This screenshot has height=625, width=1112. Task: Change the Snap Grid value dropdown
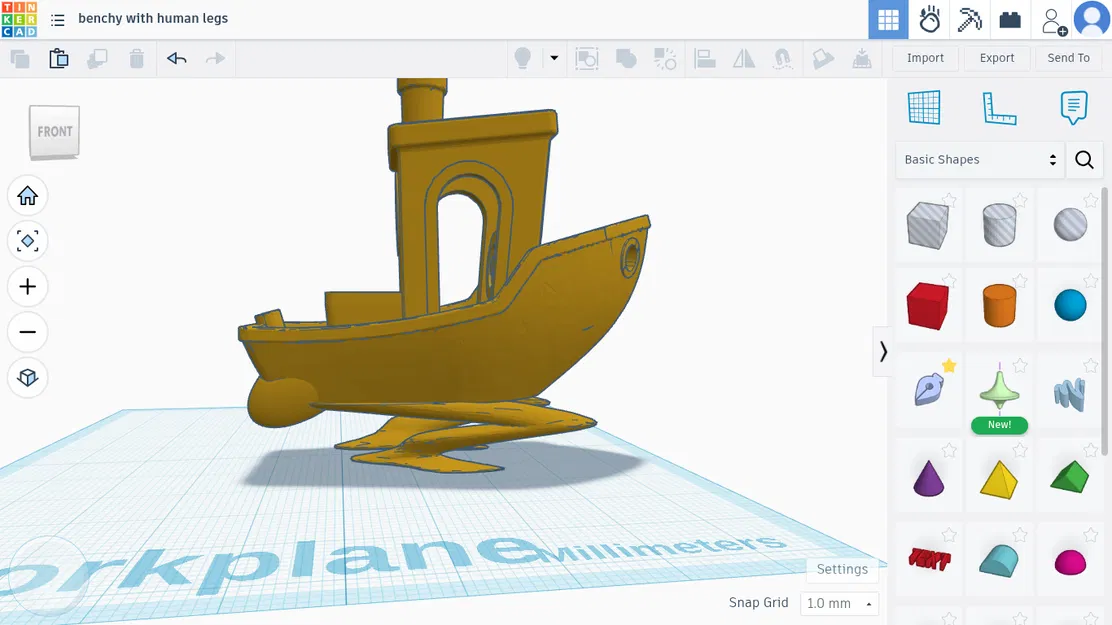coord(839,603)
